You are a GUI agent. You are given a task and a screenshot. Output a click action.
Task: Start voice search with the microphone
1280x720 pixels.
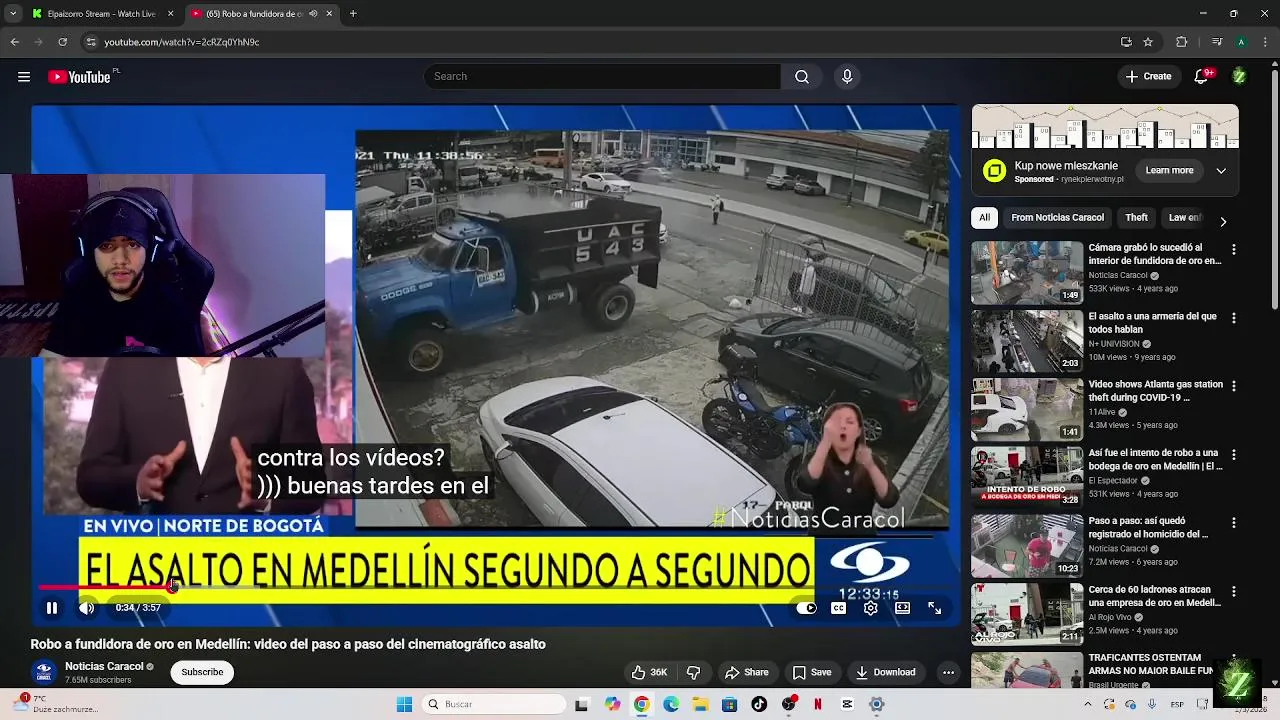pyautogui.click(x=847, y=77)
